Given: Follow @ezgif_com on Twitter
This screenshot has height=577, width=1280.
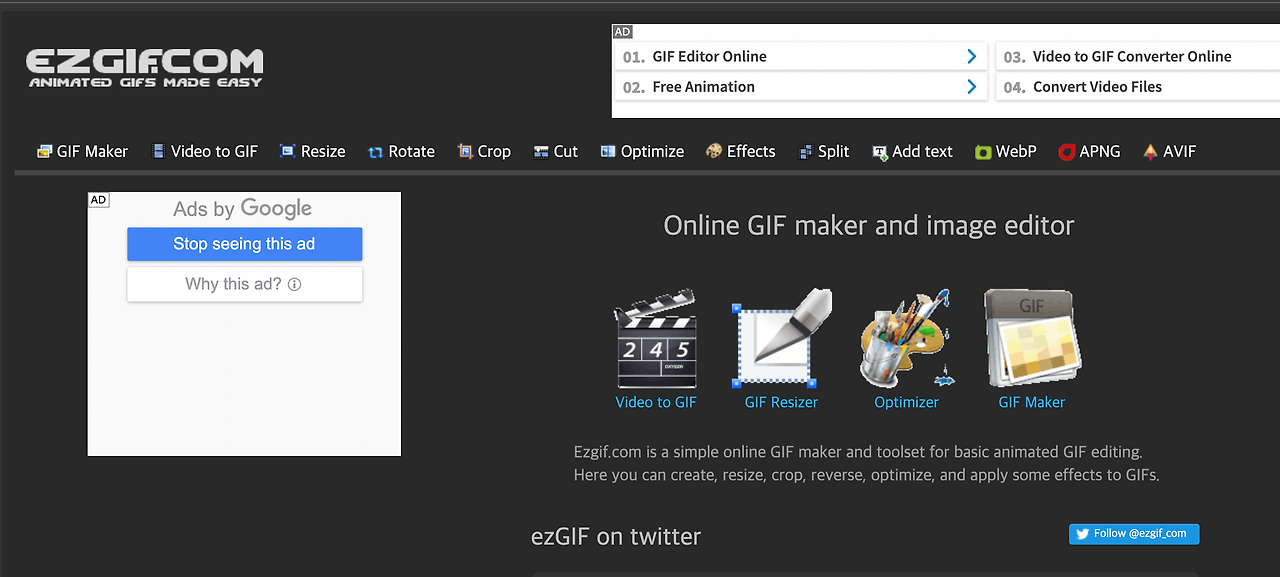Looking at the screenshot, I should click(1134, 534).
